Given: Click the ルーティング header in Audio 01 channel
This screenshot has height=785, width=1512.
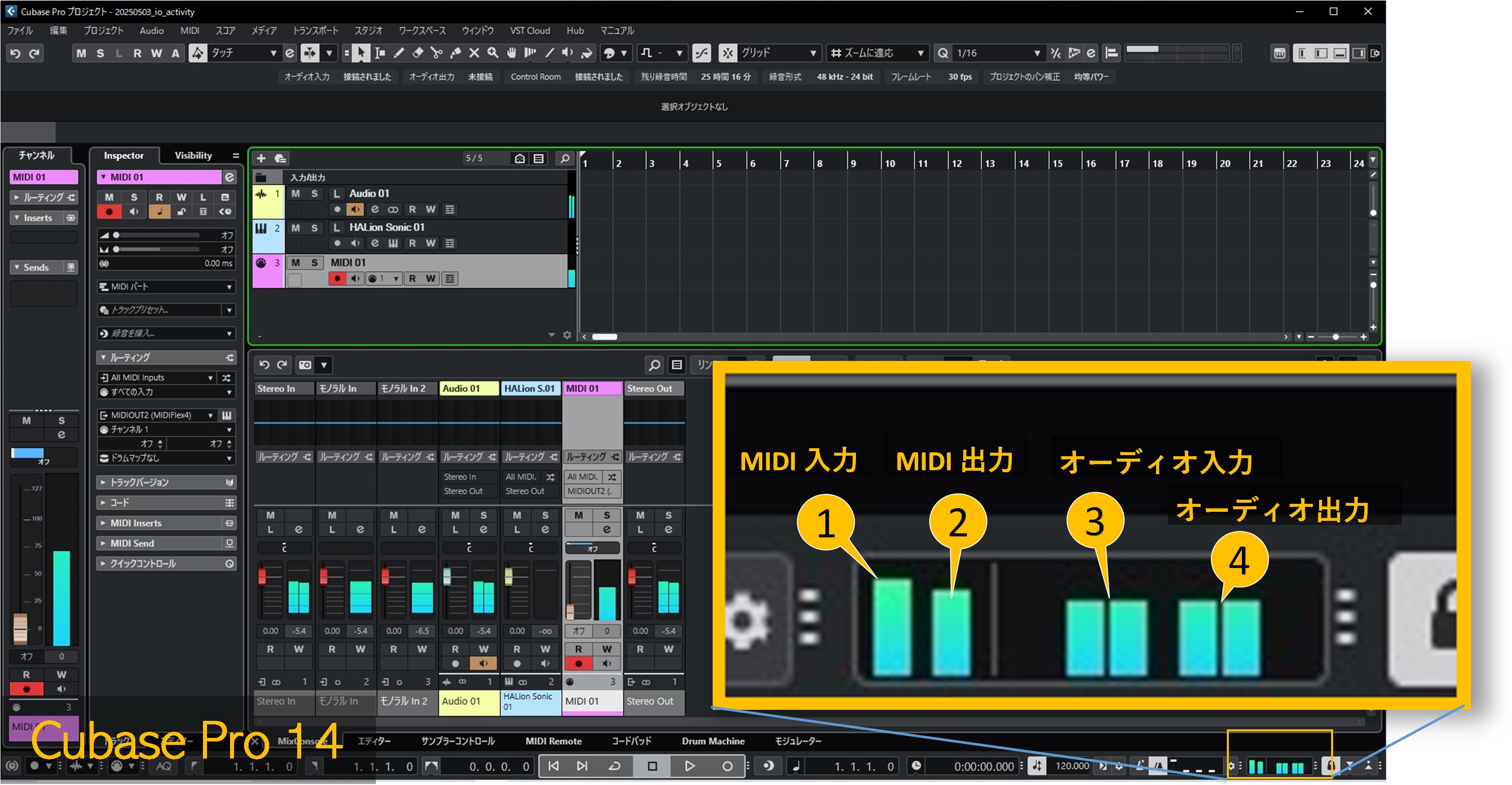Looking at the screenshot, I should (x=469, y=457).
